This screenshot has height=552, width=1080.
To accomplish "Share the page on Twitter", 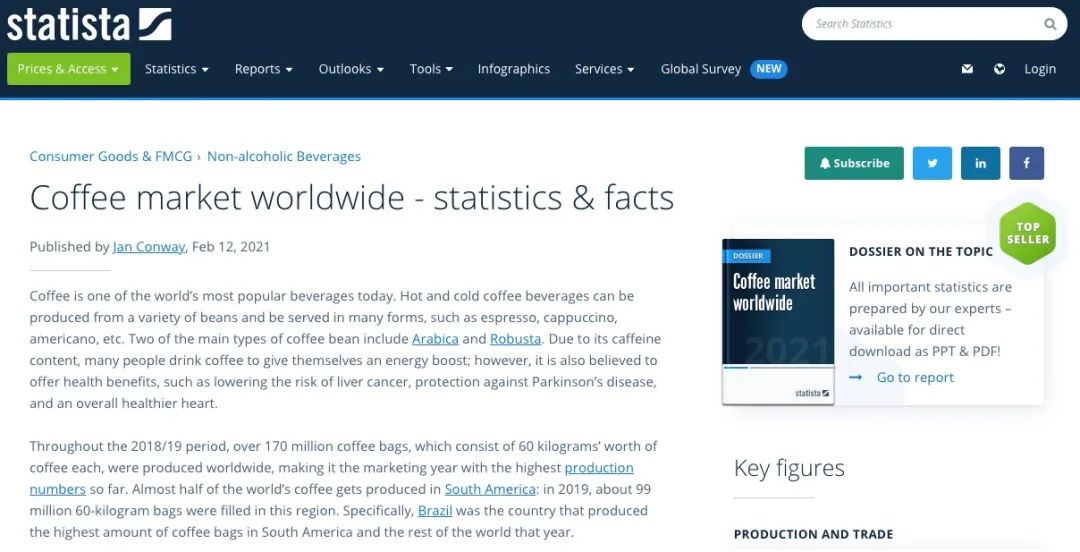I will pyautogui.click(x=932, y=163).
